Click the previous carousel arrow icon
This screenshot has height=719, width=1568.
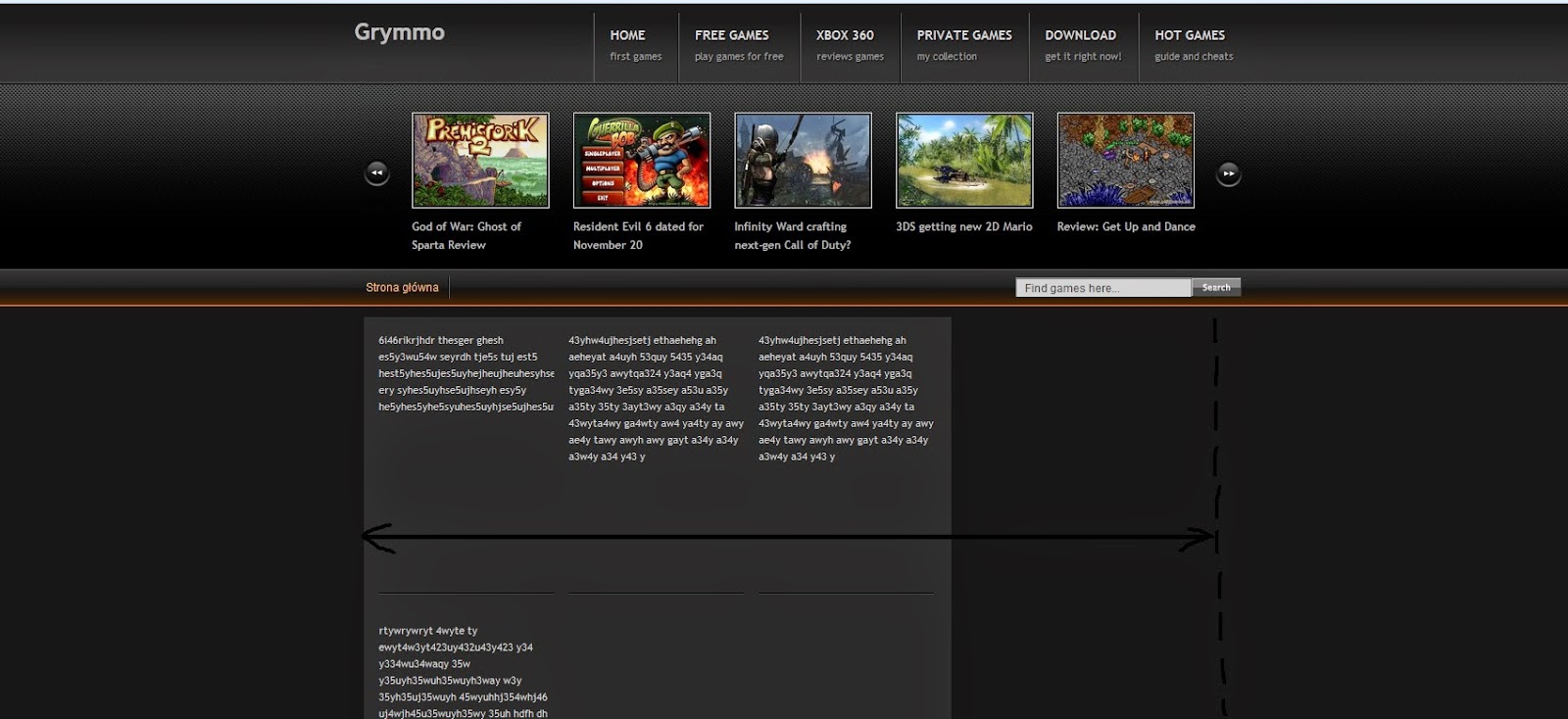(377, 173)
